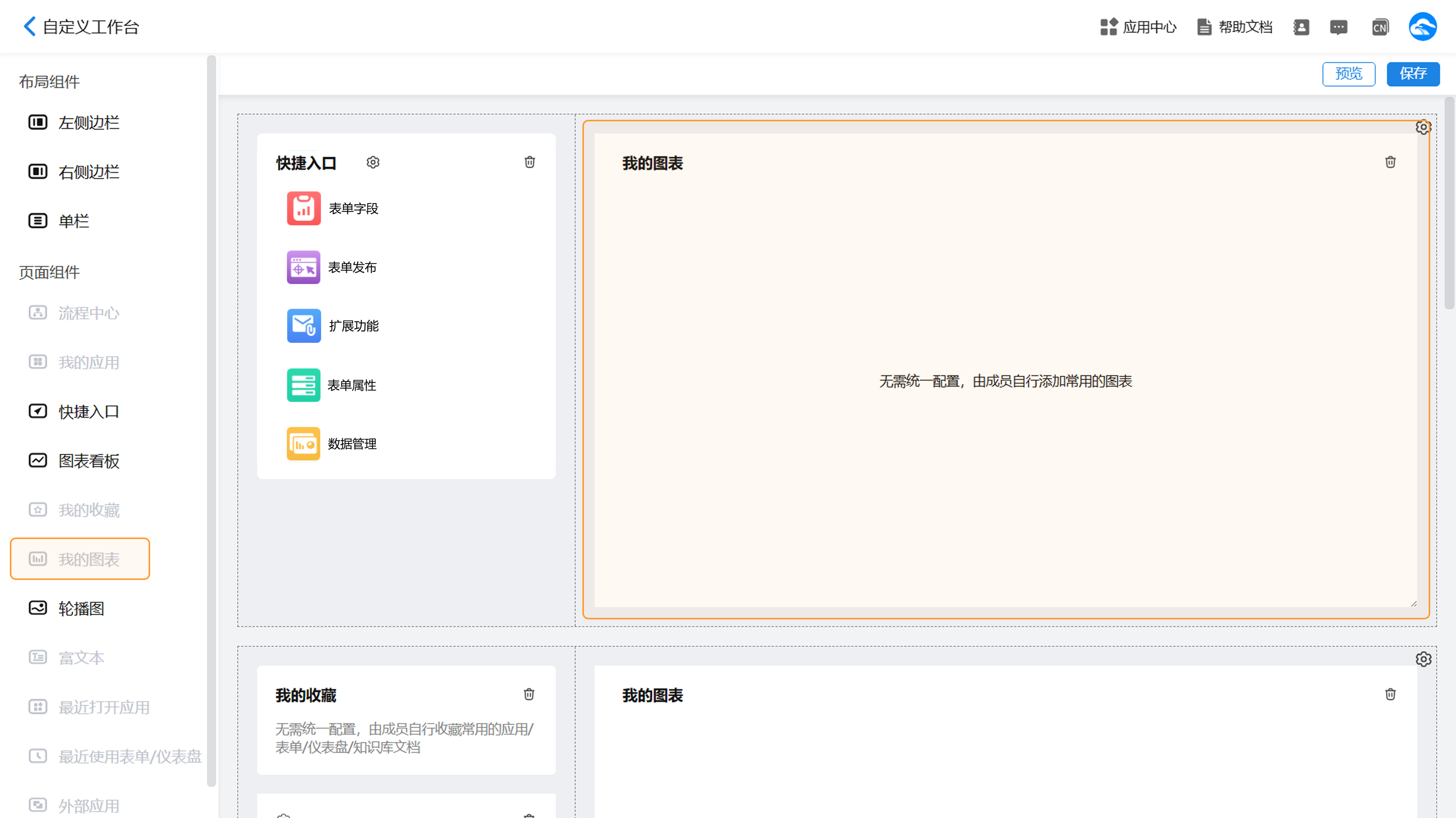Delete the top 我的图表 card

[1390, 162]
